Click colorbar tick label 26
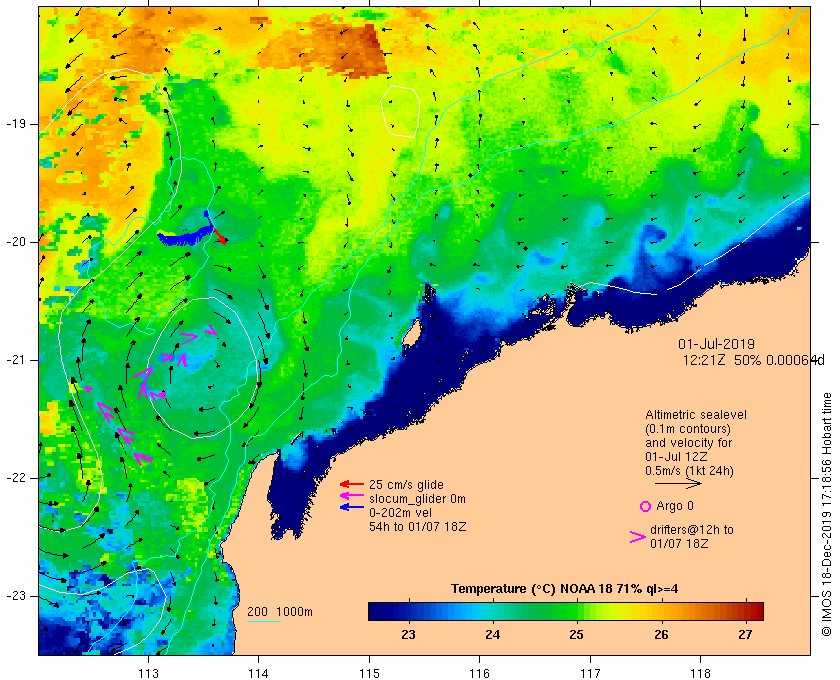840x680 pixels. point(661,635)
